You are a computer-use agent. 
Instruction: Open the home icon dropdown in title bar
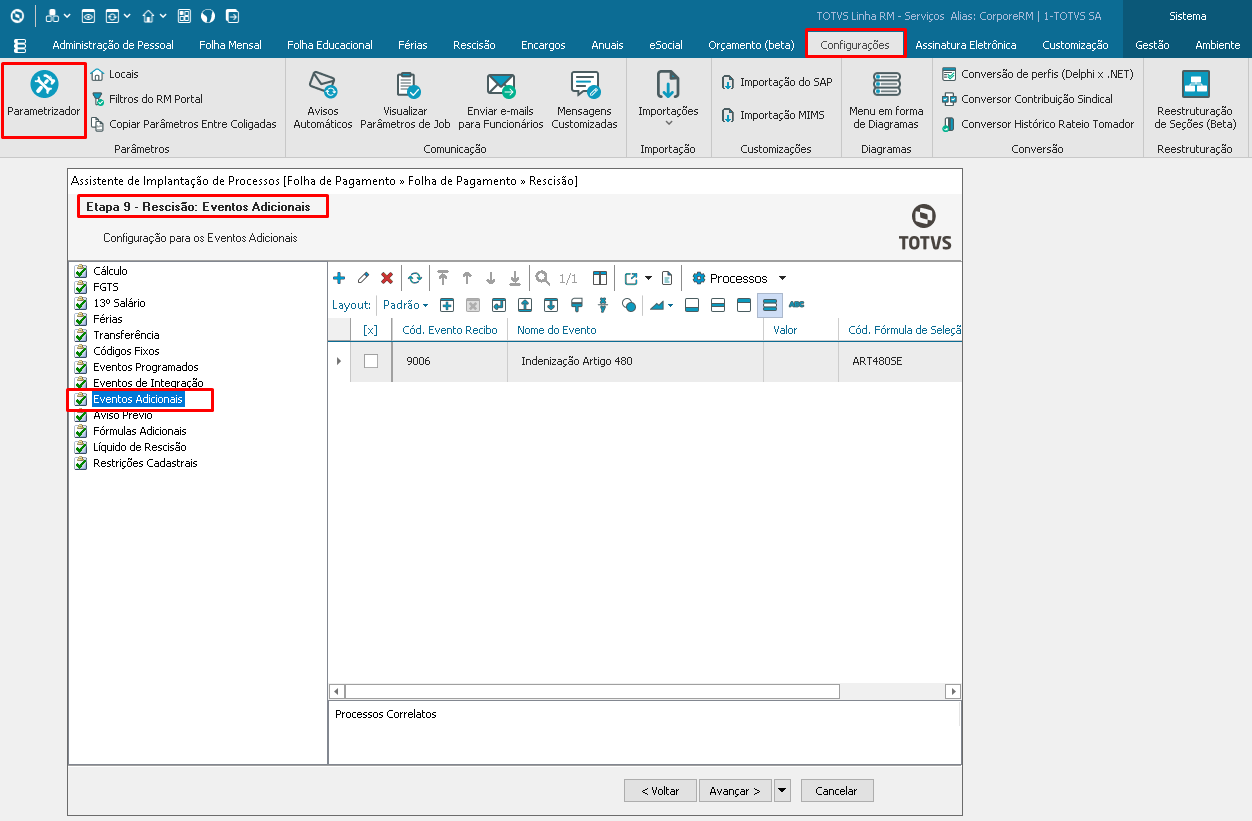pos(162,16)
